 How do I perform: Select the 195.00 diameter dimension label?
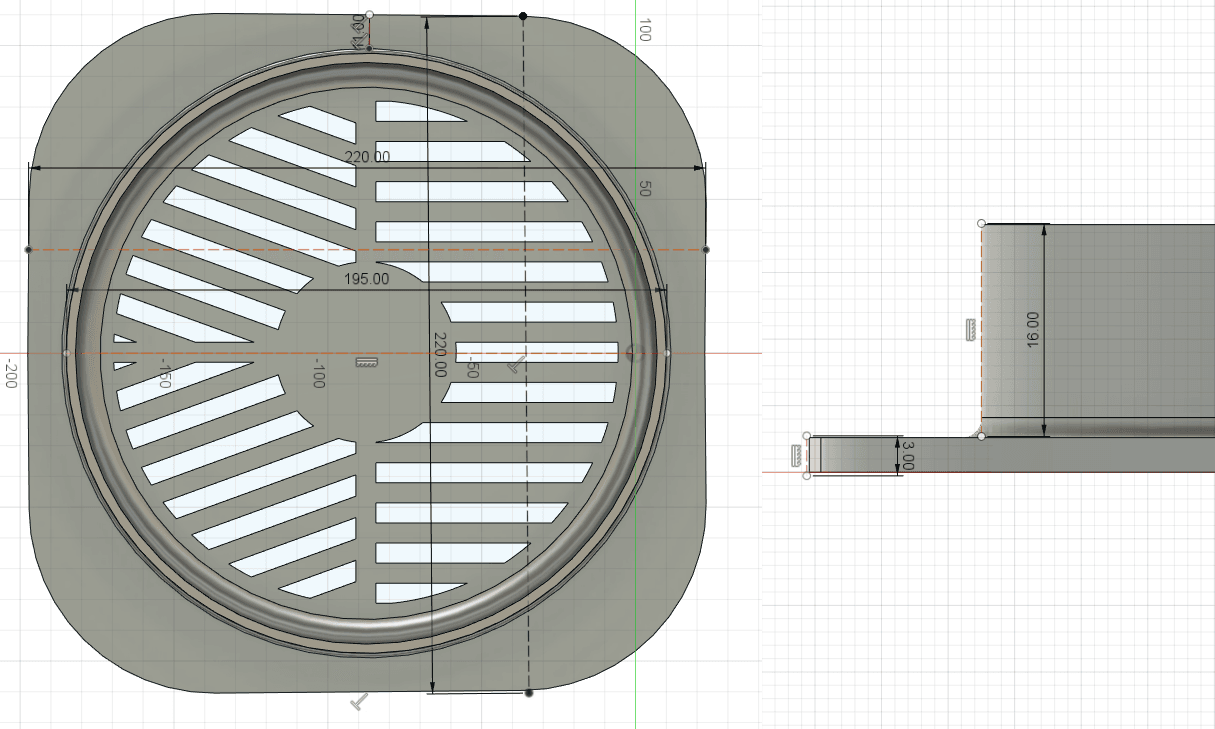point(367,279)
